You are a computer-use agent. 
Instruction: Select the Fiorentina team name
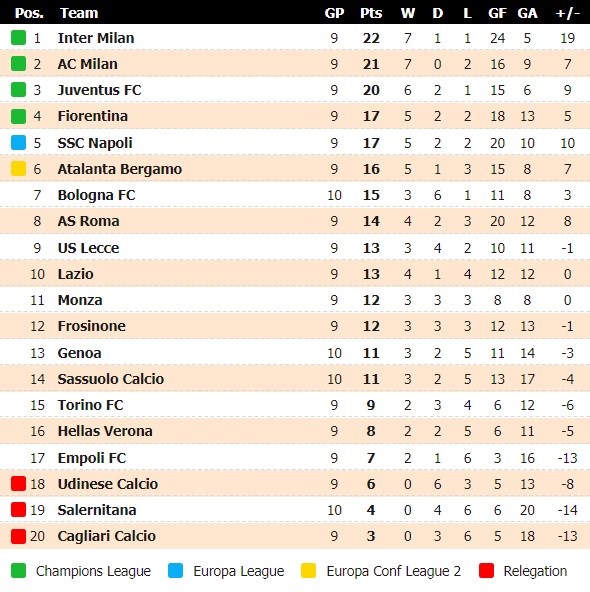(x=92, y=116)
